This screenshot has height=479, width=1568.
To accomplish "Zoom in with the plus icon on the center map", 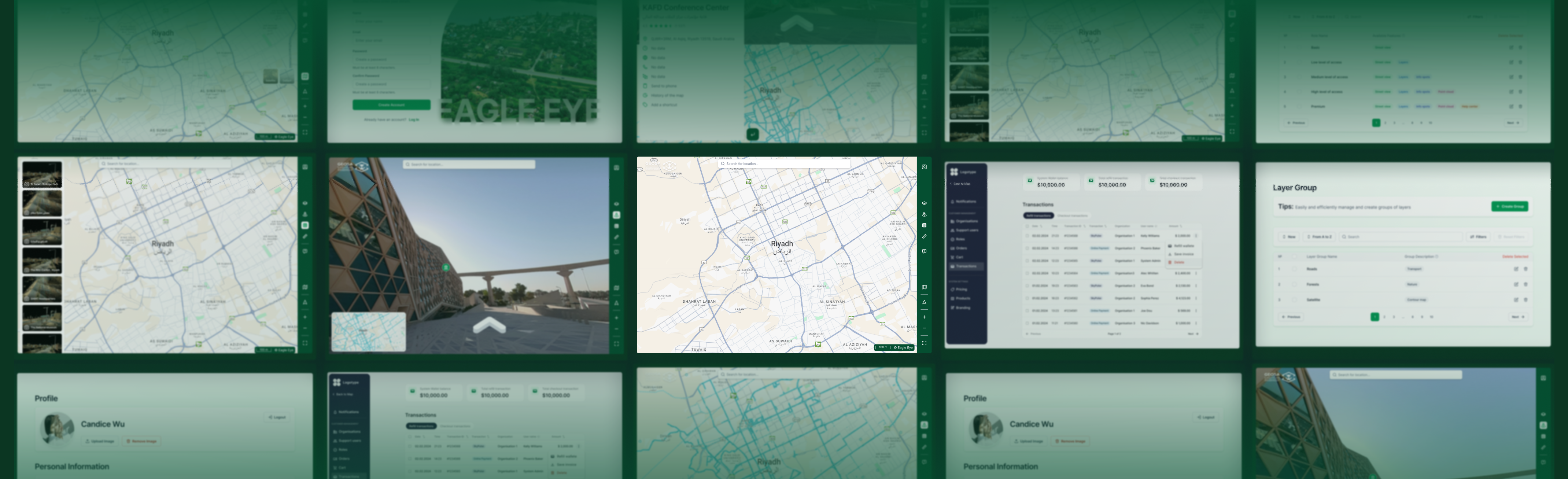I will 924,317.
